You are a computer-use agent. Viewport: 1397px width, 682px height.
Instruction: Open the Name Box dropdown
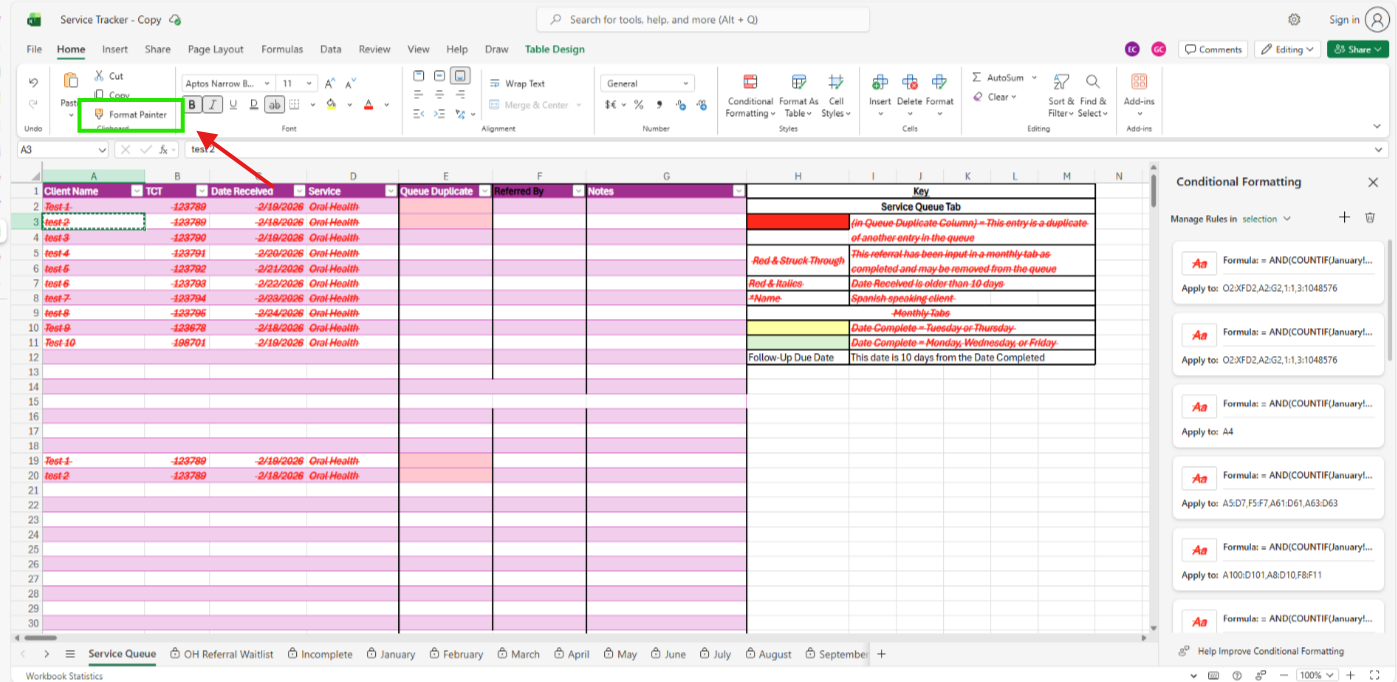pos(102,149)
